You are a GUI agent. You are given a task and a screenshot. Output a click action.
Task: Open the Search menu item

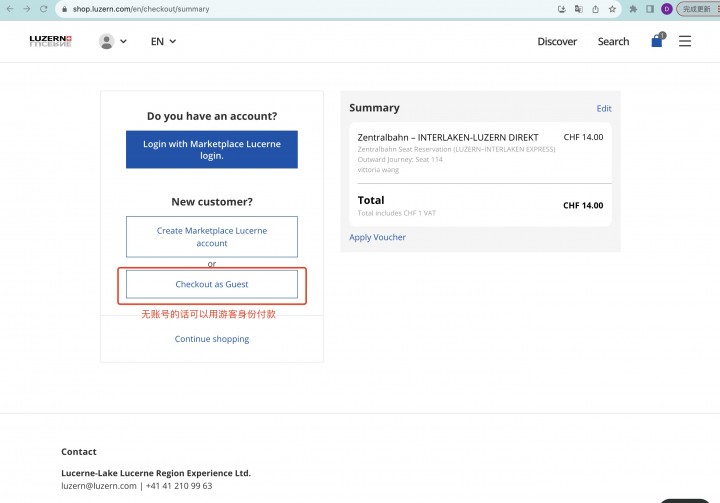(613, 41)
